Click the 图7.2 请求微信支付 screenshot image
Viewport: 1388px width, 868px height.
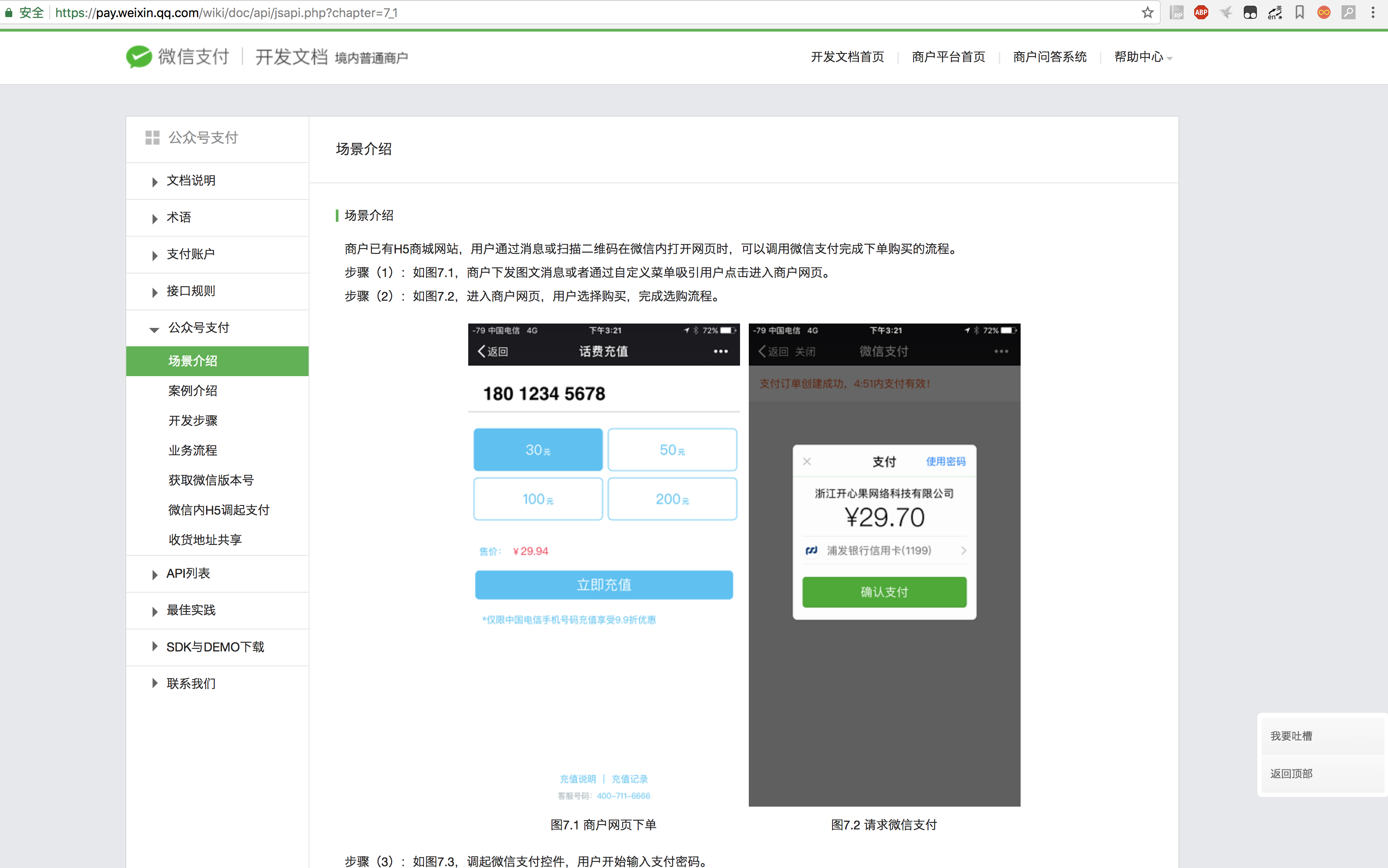click(885, 565)
